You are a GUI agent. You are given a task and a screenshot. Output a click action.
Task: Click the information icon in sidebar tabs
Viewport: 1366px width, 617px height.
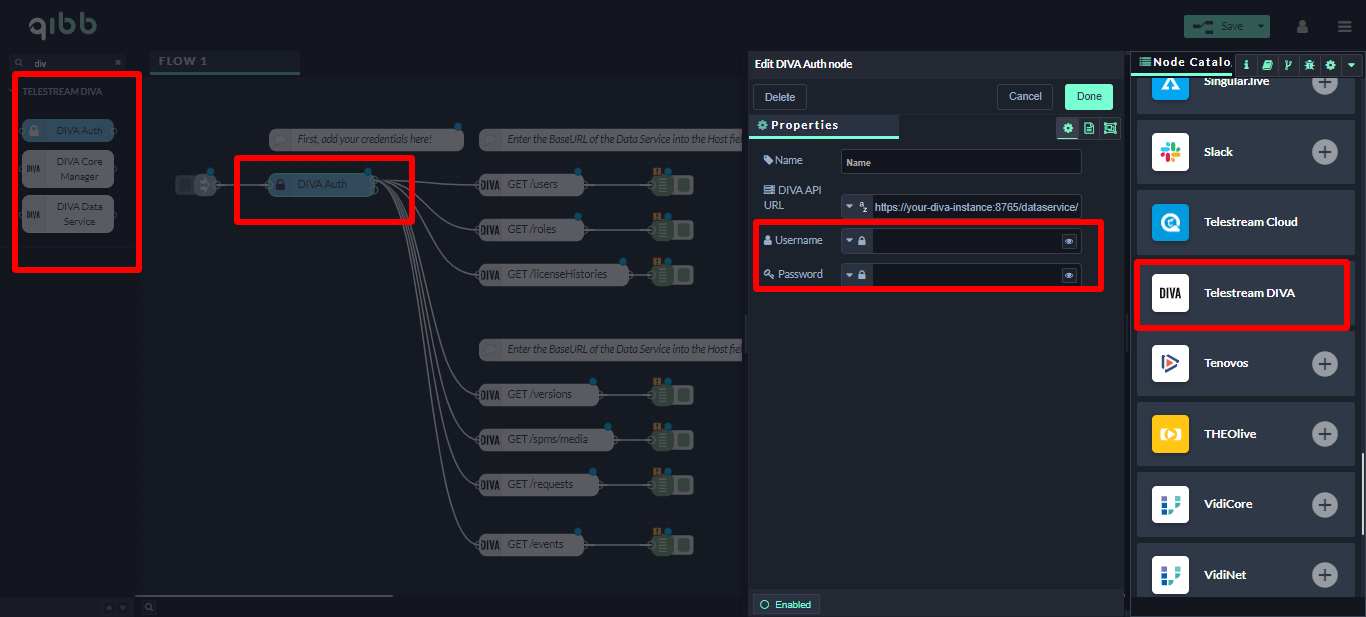[x=1246, y=64]
